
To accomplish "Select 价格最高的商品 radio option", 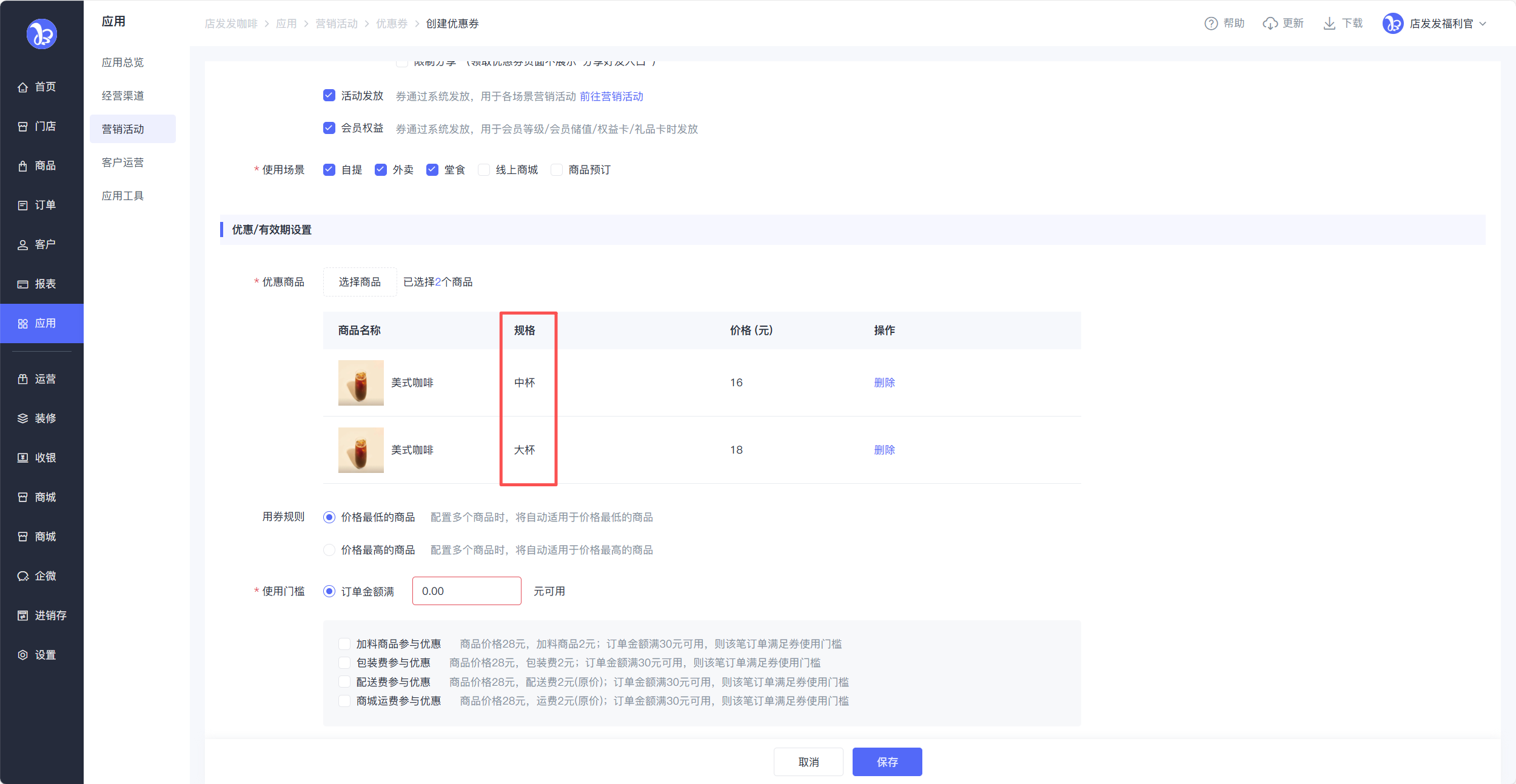I will click(329, 550).
